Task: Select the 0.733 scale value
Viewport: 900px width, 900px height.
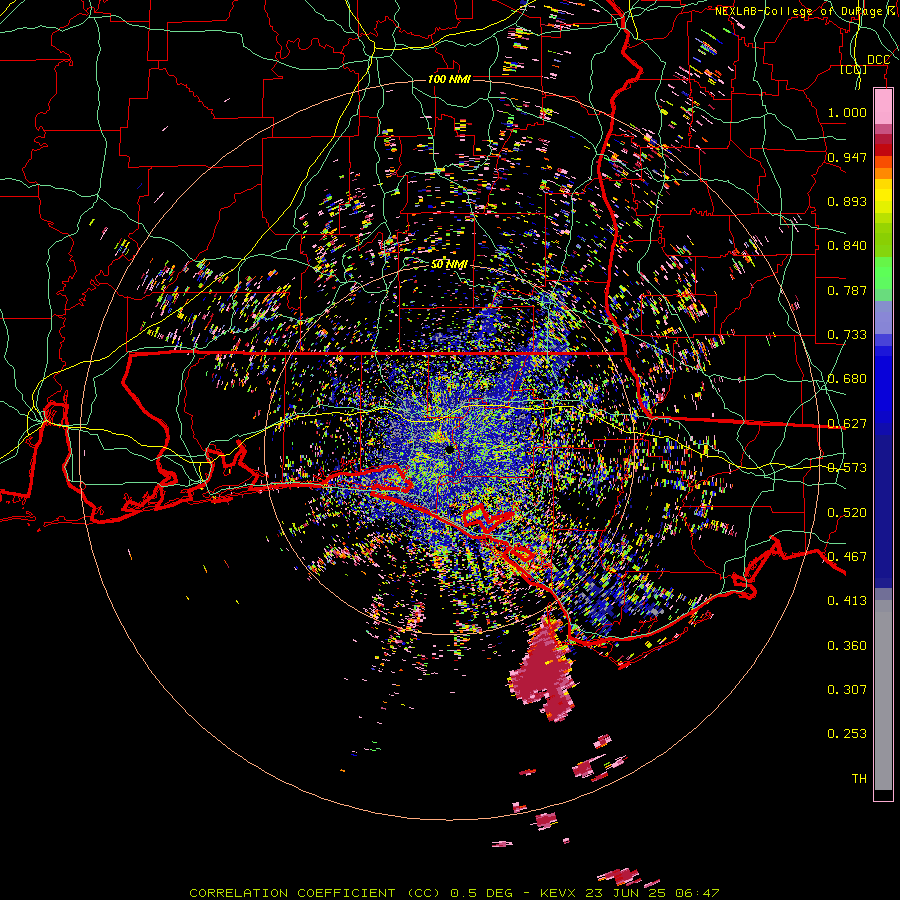Action: 847,335
